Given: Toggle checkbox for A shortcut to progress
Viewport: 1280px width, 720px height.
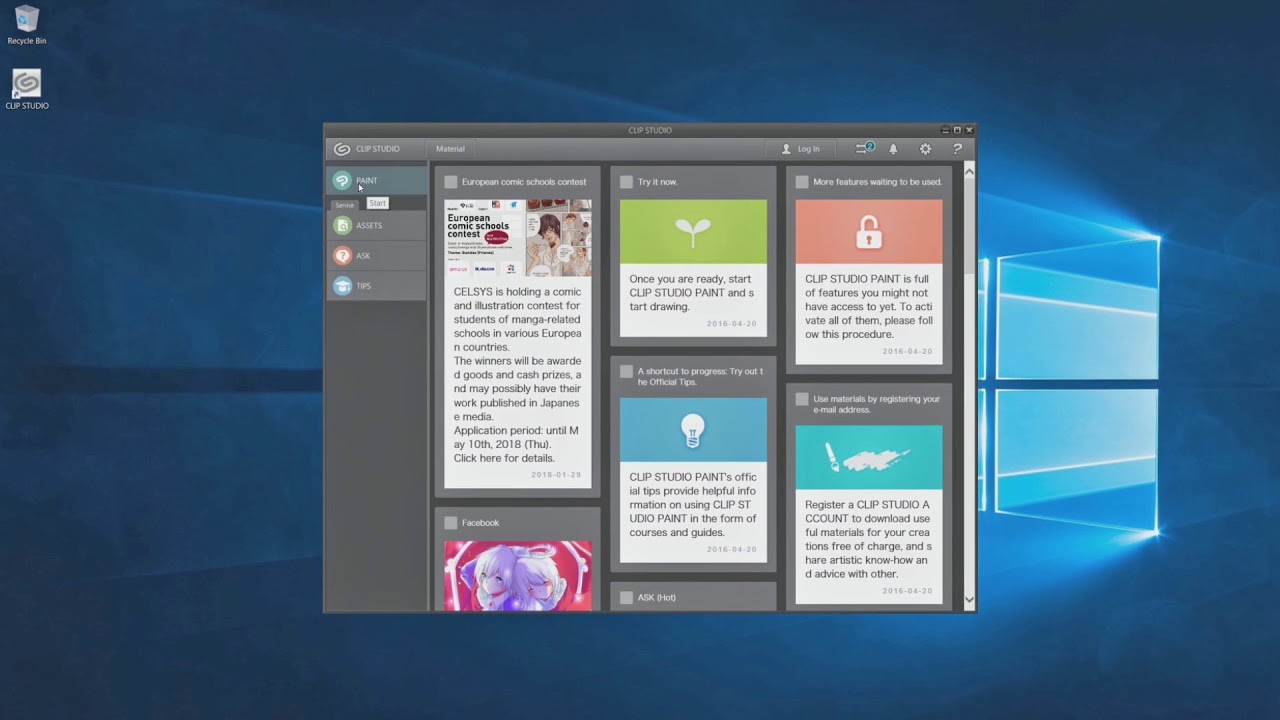Looking at the screenshot, I should 626,371.
